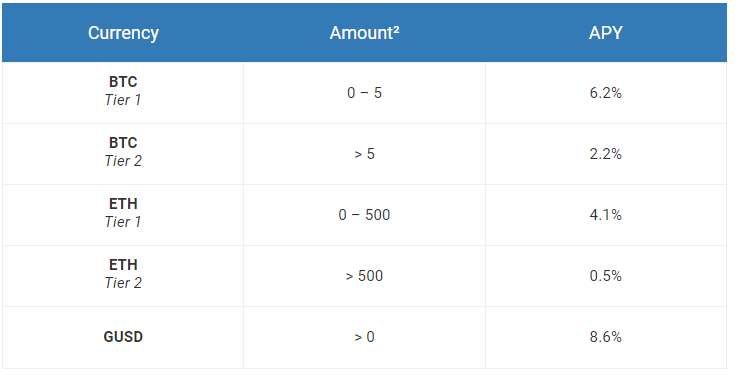
Task: Select the ETH Tier 1 currency cell
Action: 123,215
